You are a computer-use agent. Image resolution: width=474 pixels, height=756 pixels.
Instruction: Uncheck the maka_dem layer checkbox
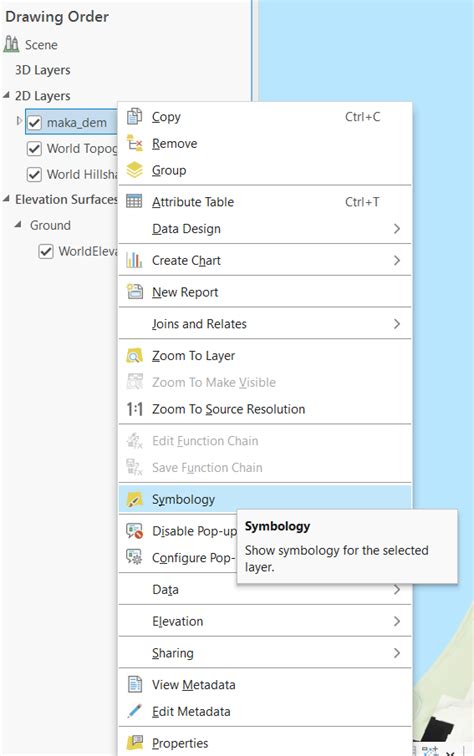click(x=34, y=122)
